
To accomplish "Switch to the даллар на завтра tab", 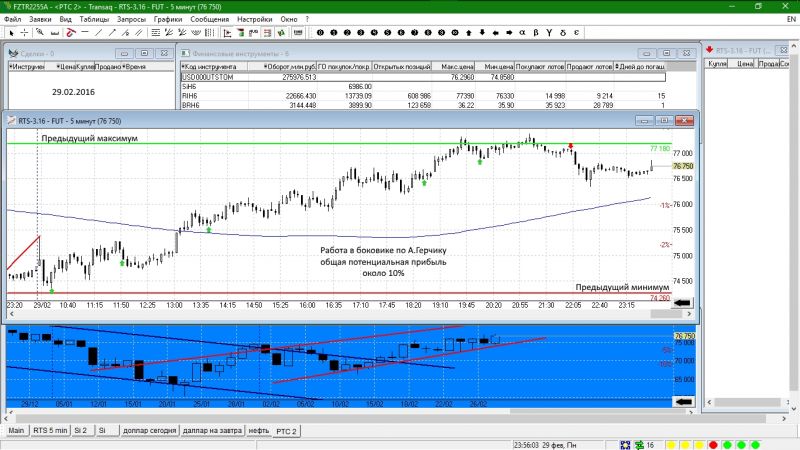I will click(x=212, y=430).
